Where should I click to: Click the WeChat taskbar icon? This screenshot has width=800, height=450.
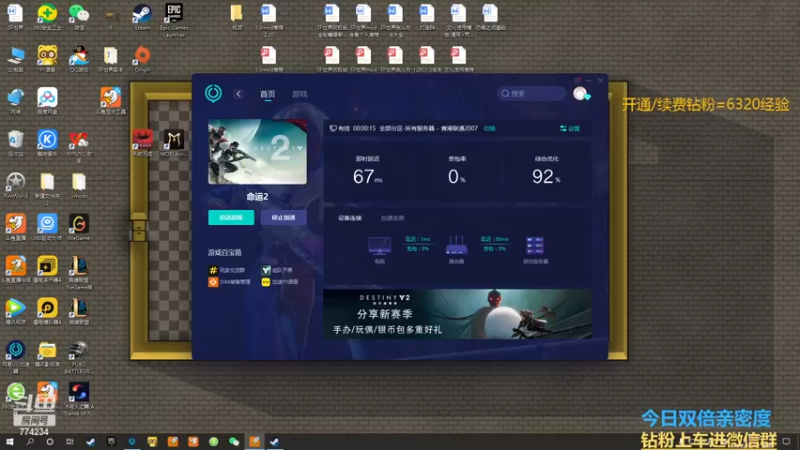(234, 442)
